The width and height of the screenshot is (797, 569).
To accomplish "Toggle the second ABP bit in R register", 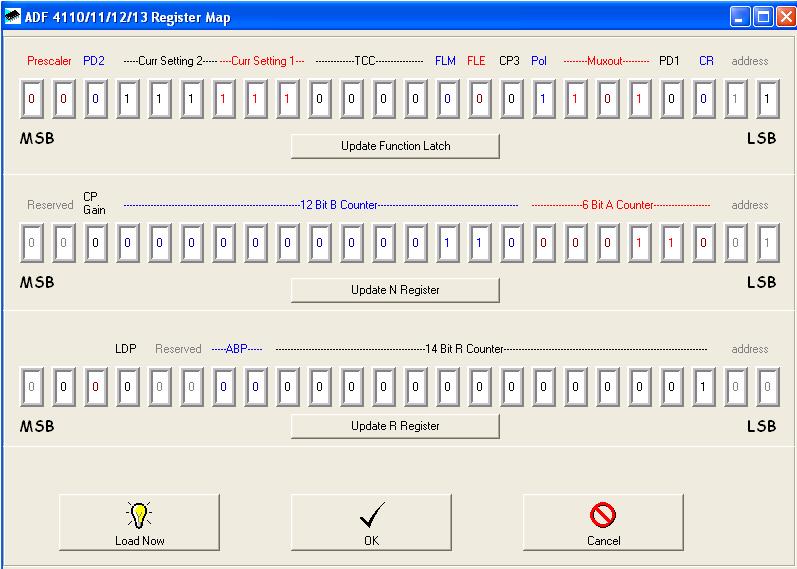I will pos(255,386).
